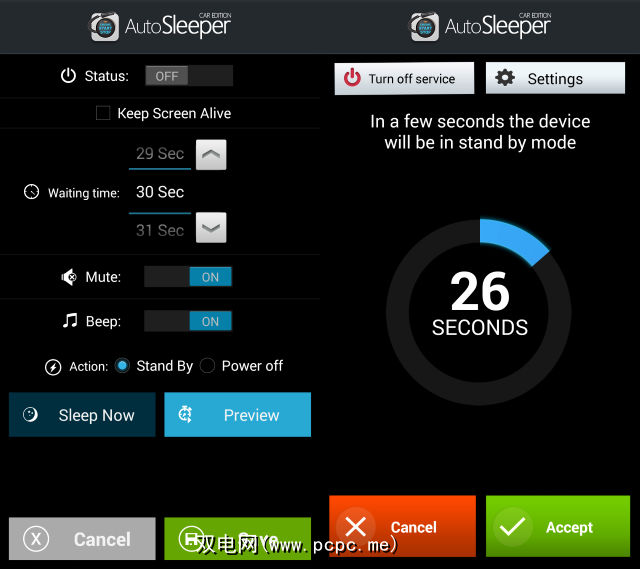Click the circled X icon in gray Cancel

tap(36, 539)
